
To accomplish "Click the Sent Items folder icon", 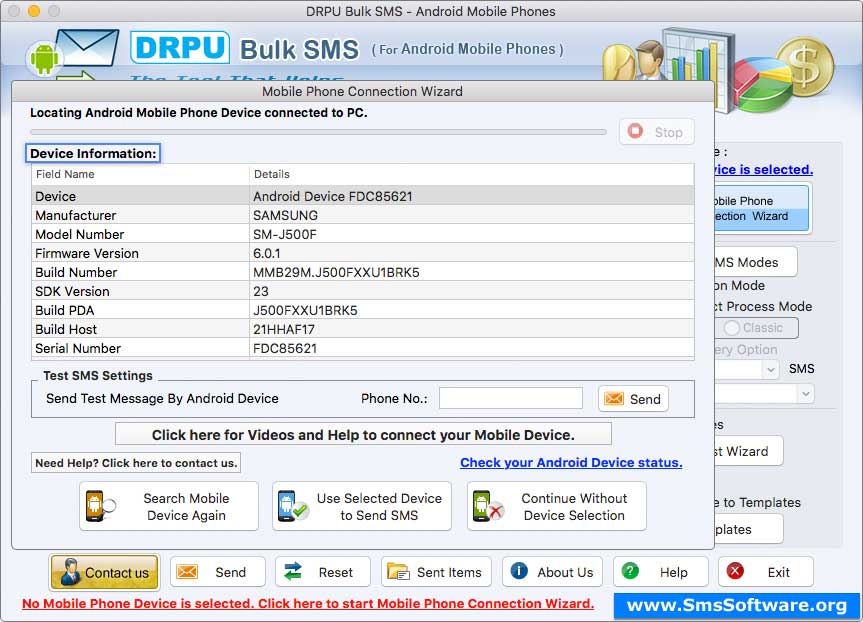I will [x=398, y=572].
